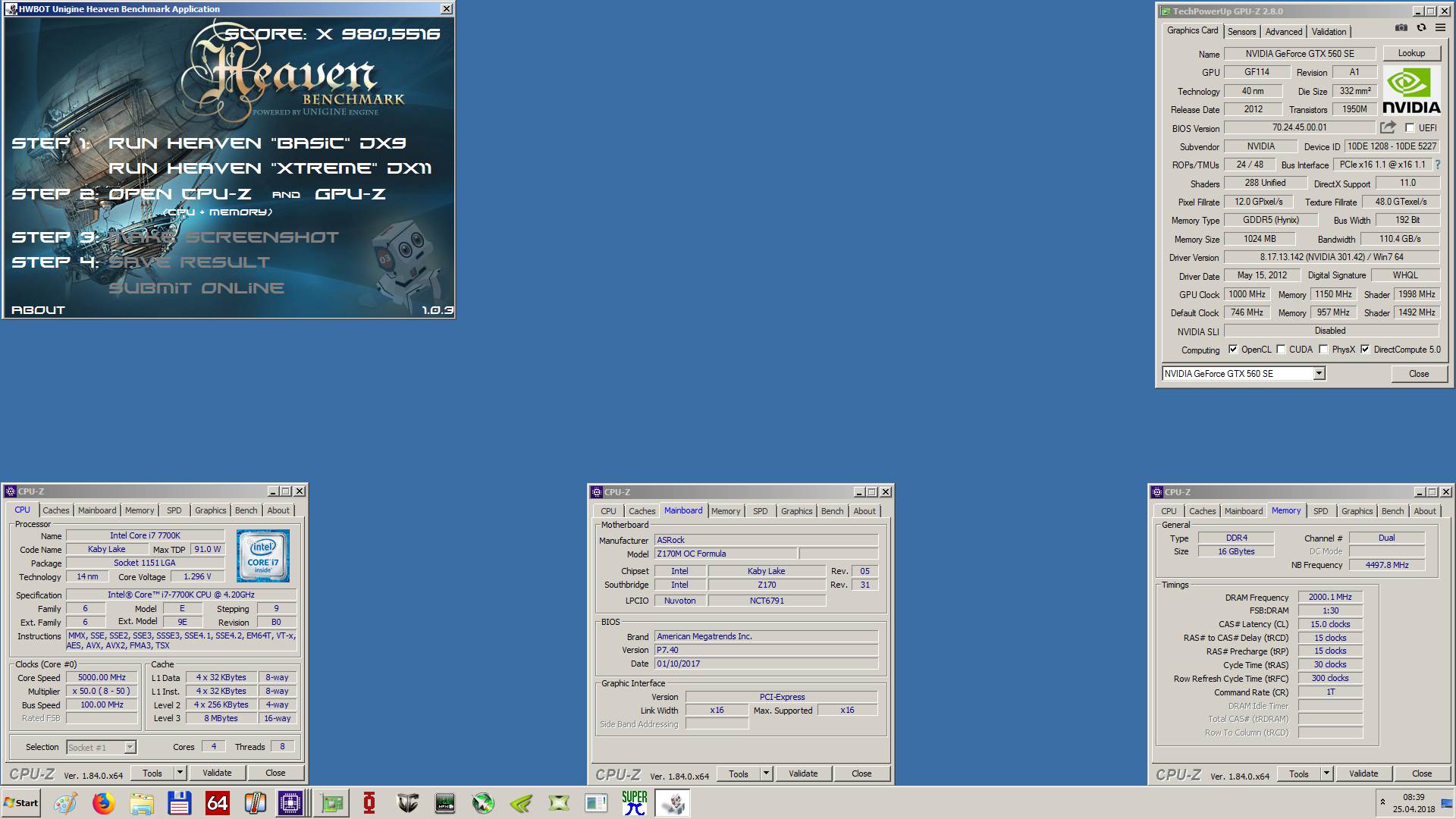Click the Close button in GPU-Z
Screen dimensions: 1456x819
click(x=1419, y=374)
